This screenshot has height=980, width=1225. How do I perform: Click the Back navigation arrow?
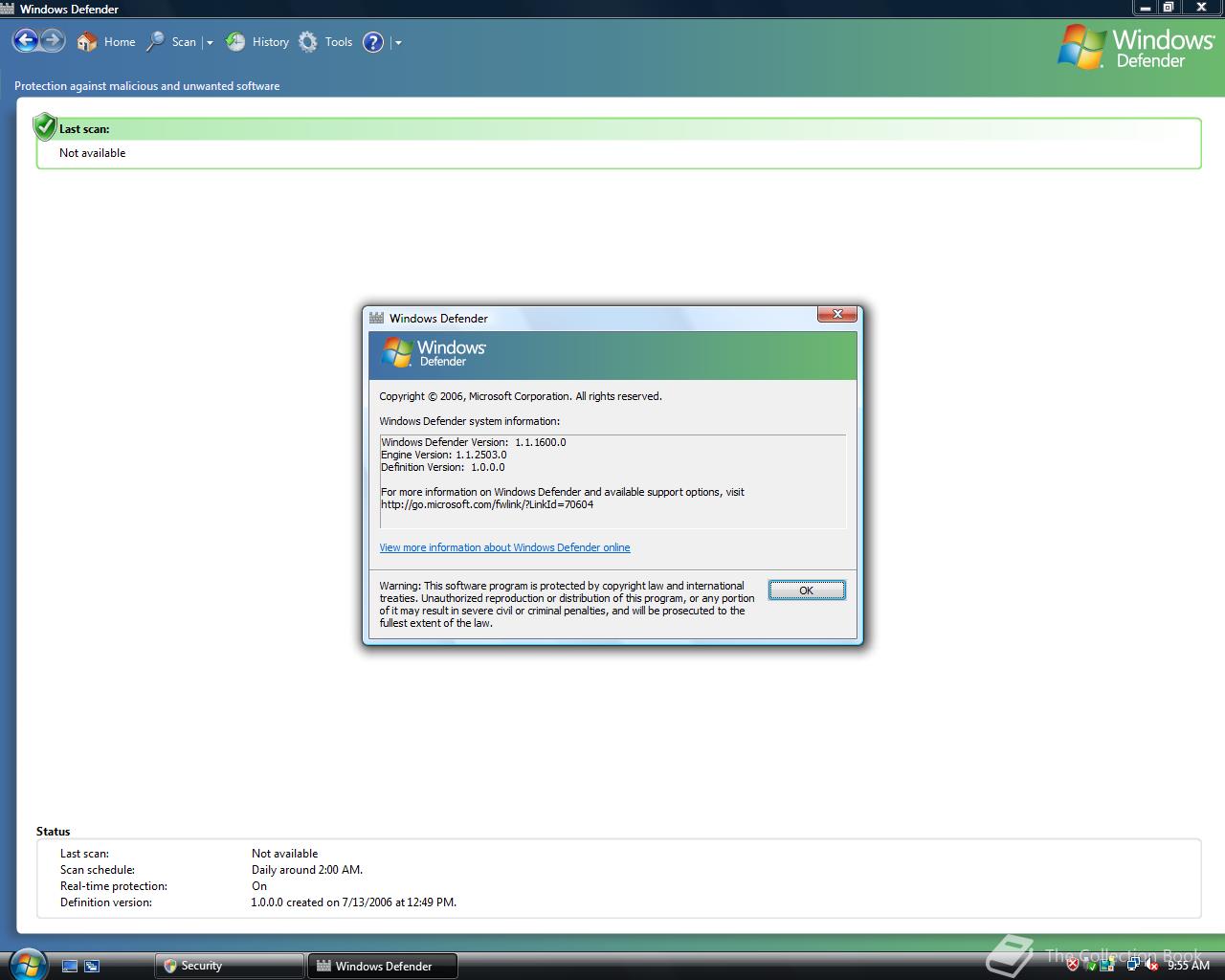26,41
